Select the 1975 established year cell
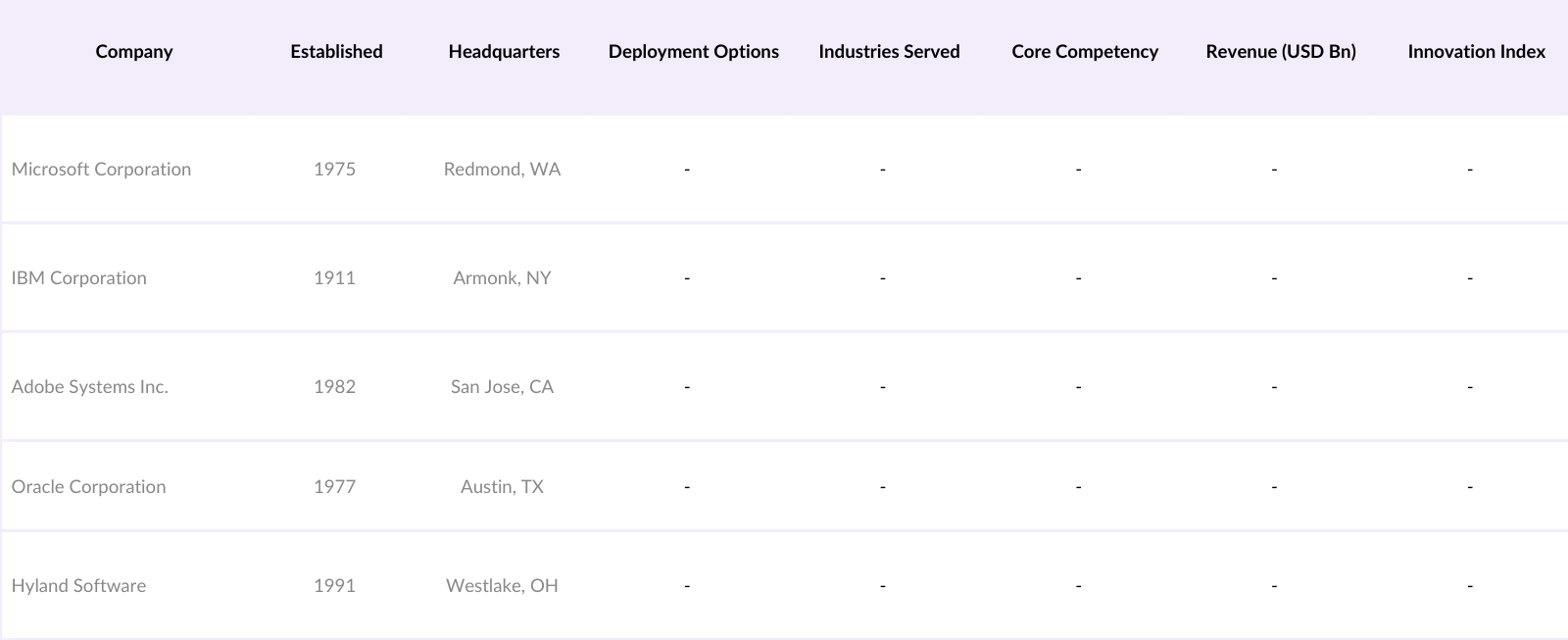Image resolution: width=1568 pixels, height=640 pixels. [334, 170]
